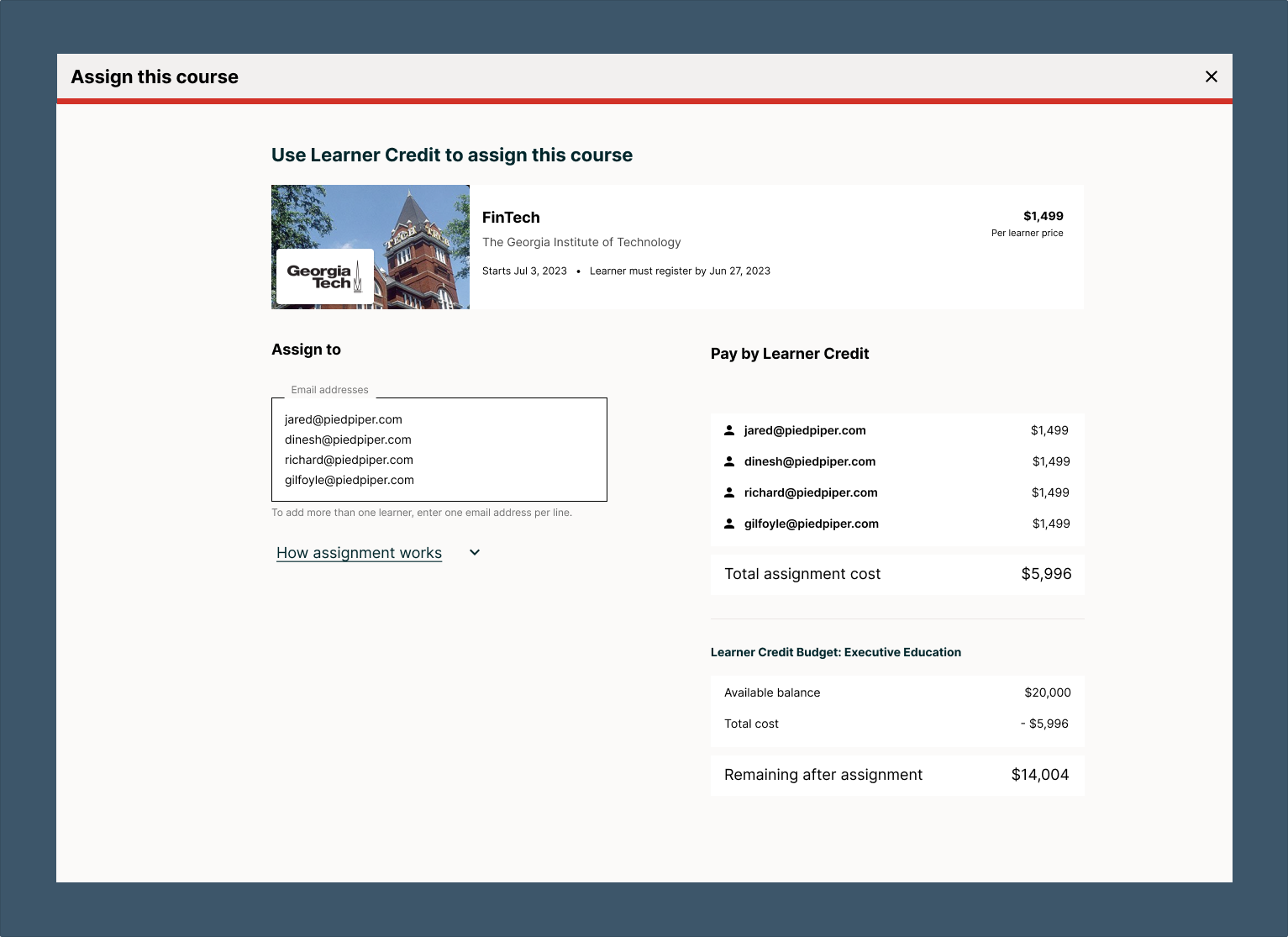This screenshot has width=1288, height=937.
Task: Close the Assign this course dialog
Action: [1211, 76]
